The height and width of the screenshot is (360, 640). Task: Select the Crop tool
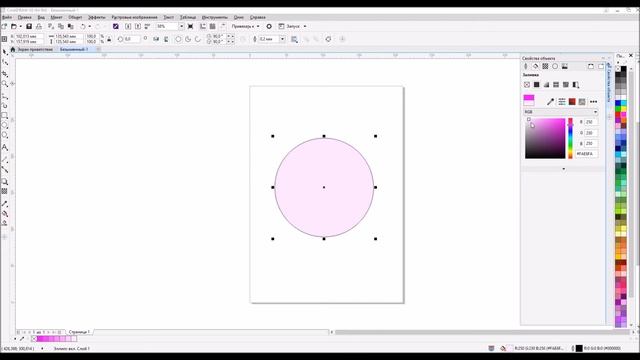click(5, 73)
